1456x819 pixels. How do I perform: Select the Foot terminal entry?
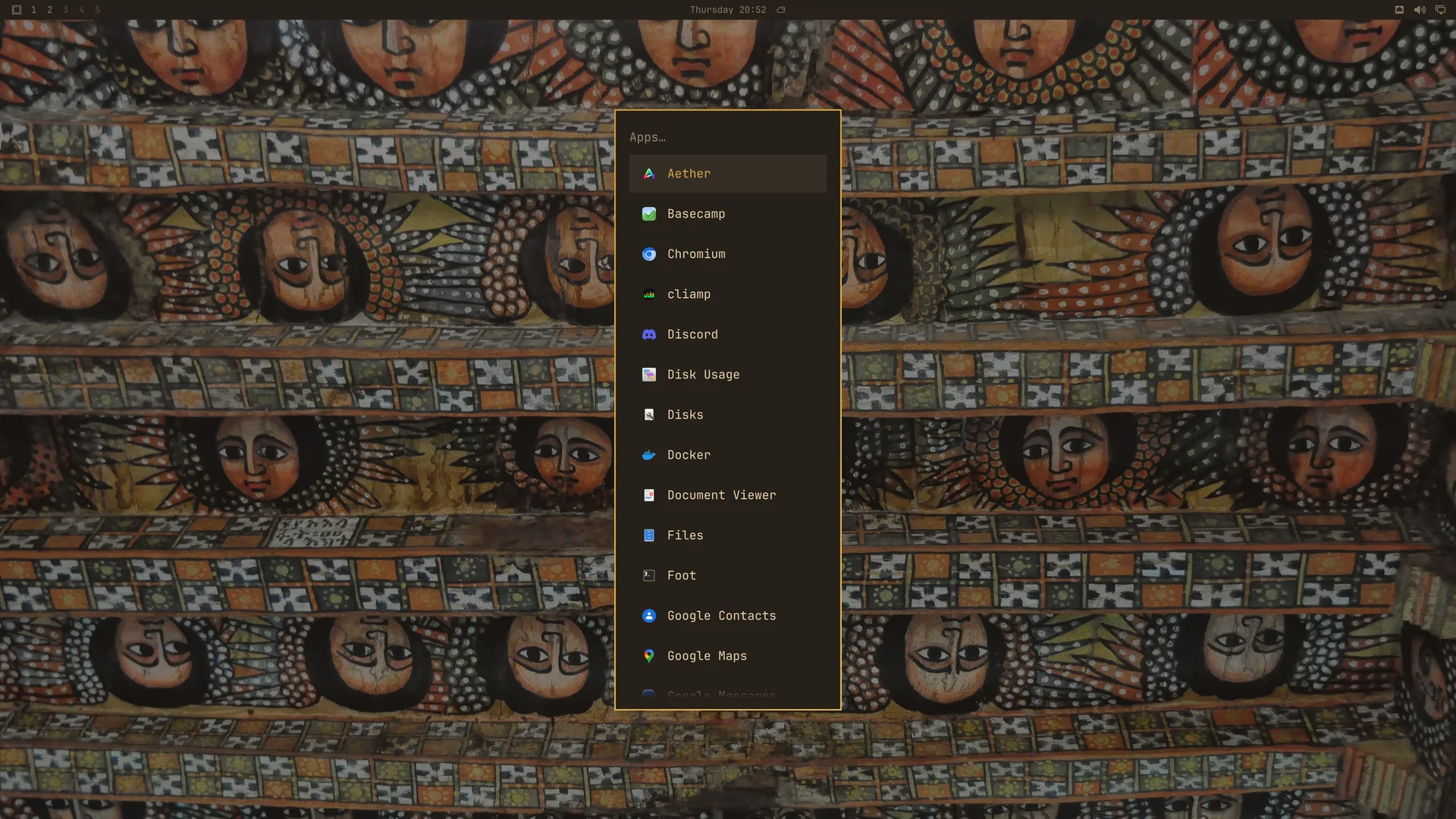(728, 576)
